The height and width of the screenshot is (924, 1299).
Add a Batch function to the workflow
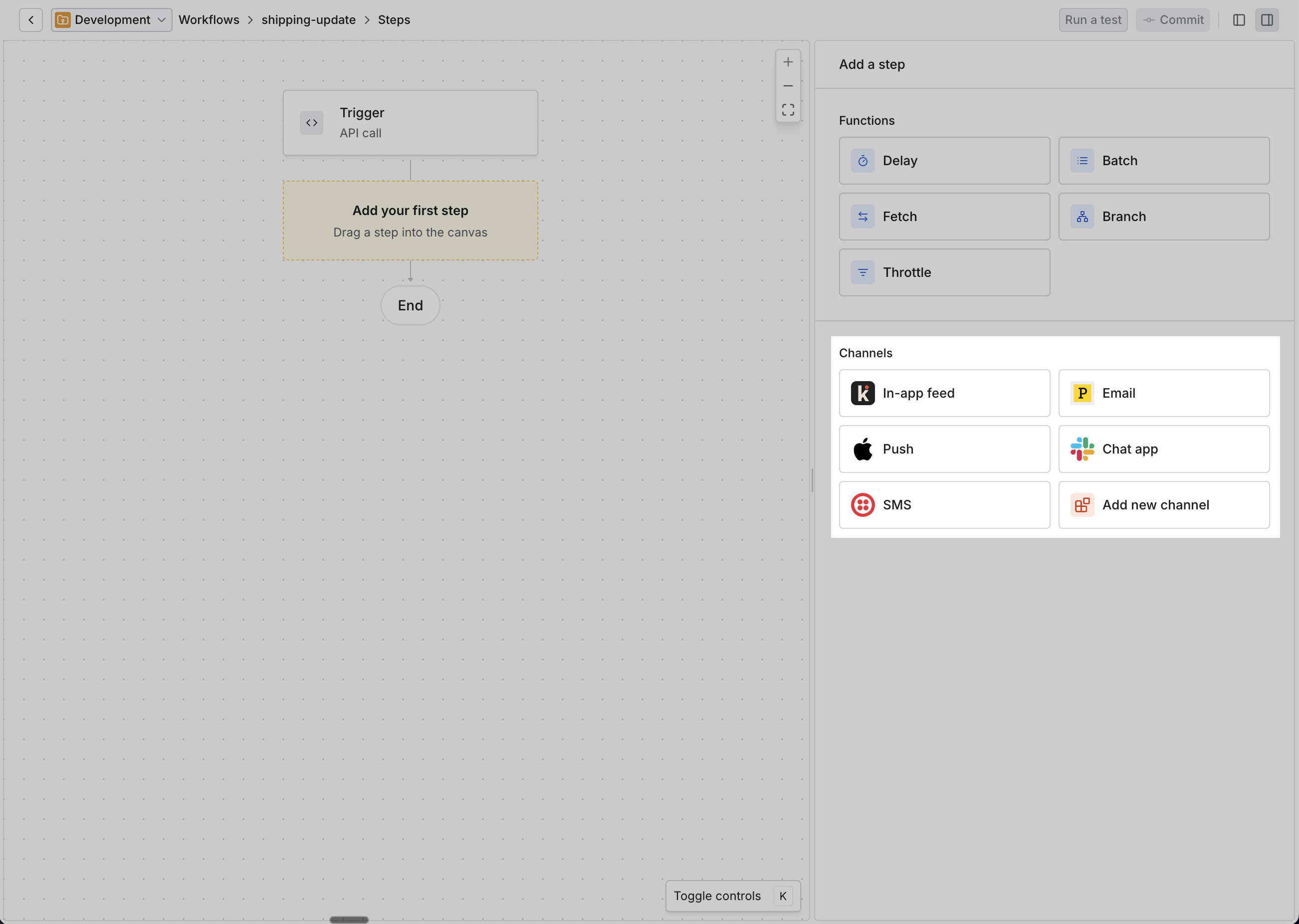point(1164,161)
